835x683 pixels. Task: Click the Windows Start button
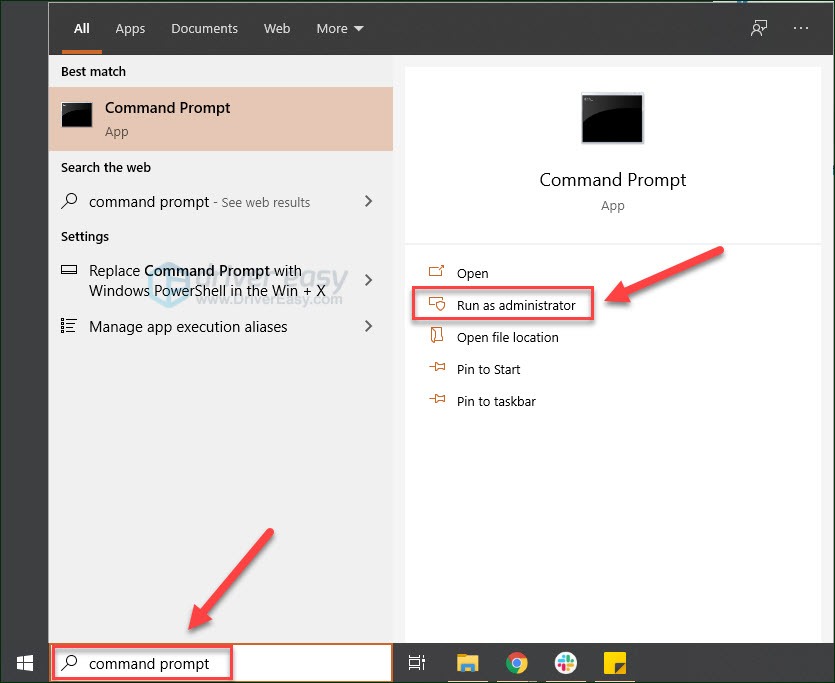click(x=24, y=663)
